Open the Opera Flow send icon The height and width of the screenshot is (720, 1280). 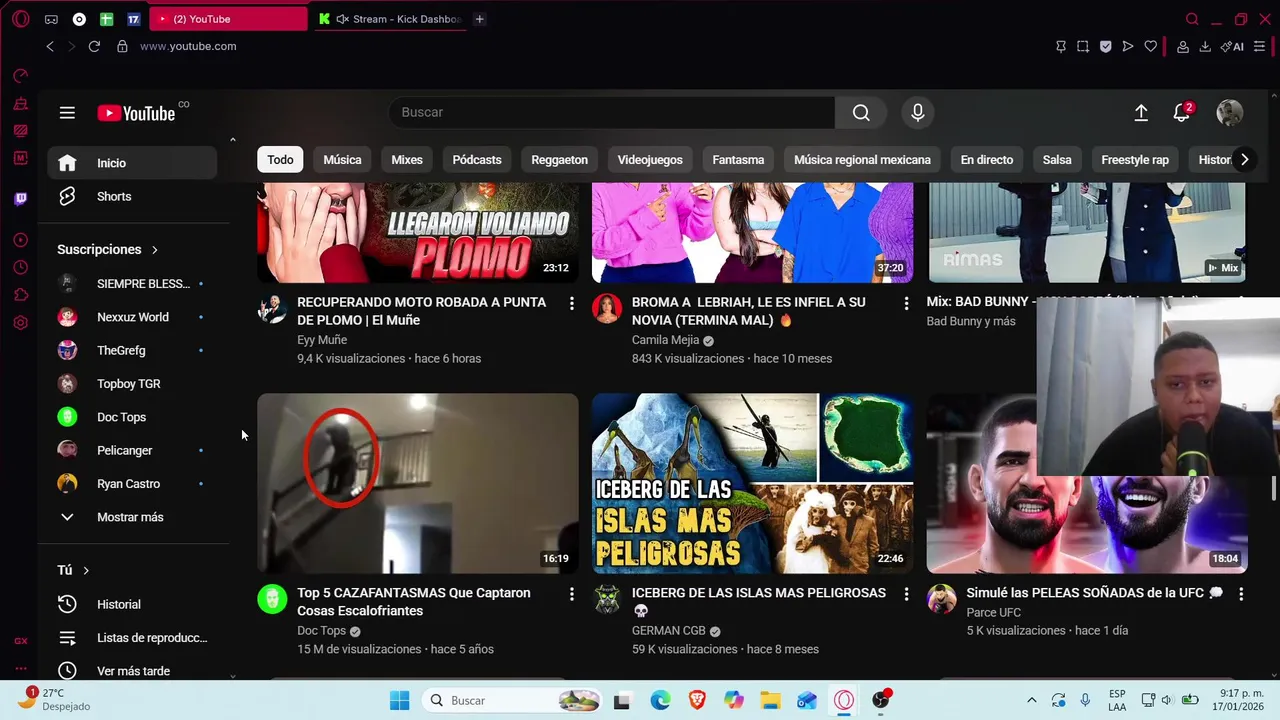coord(1128,46)
